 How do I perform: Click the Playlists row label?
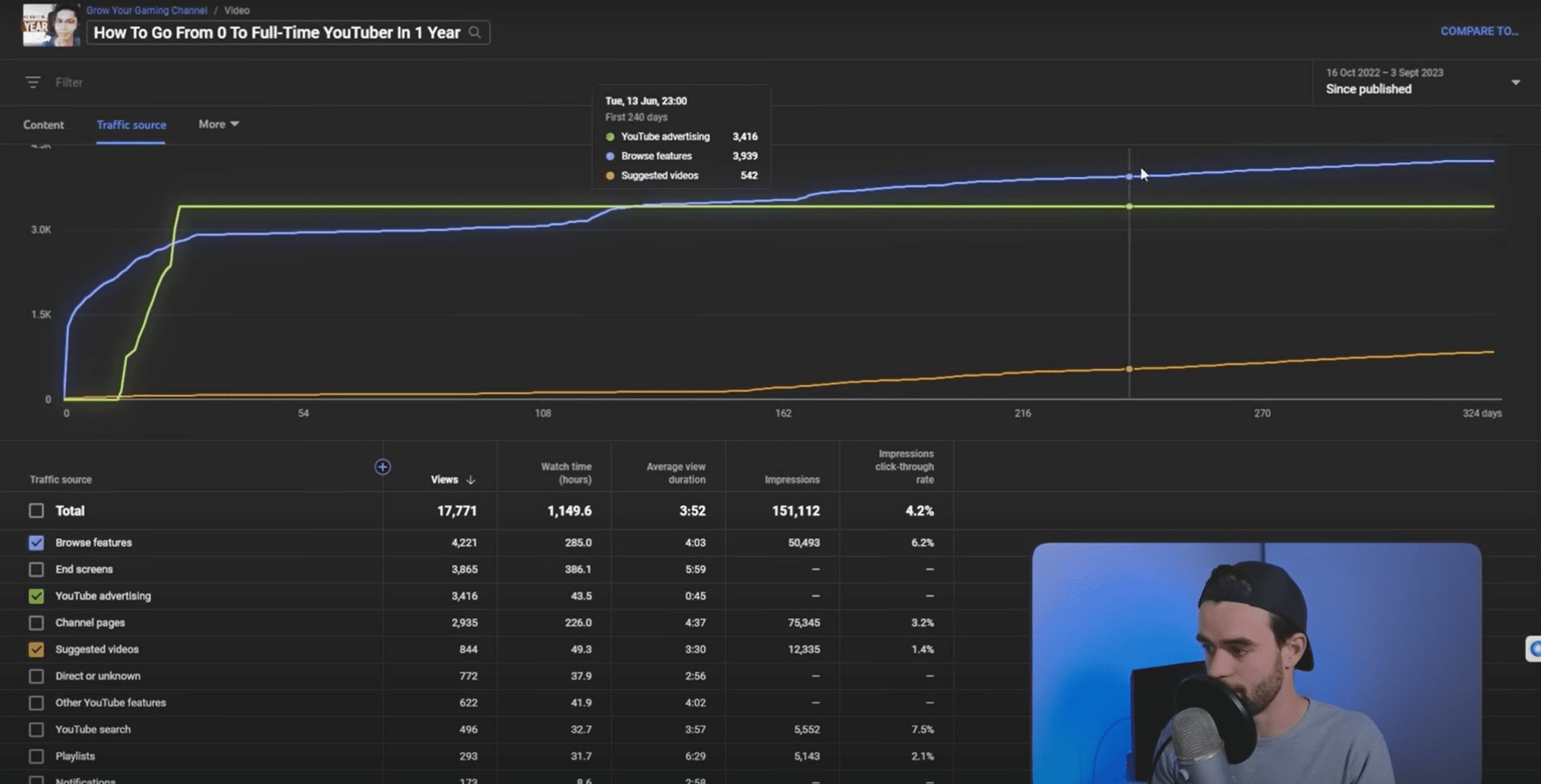[x=75, y=756]
